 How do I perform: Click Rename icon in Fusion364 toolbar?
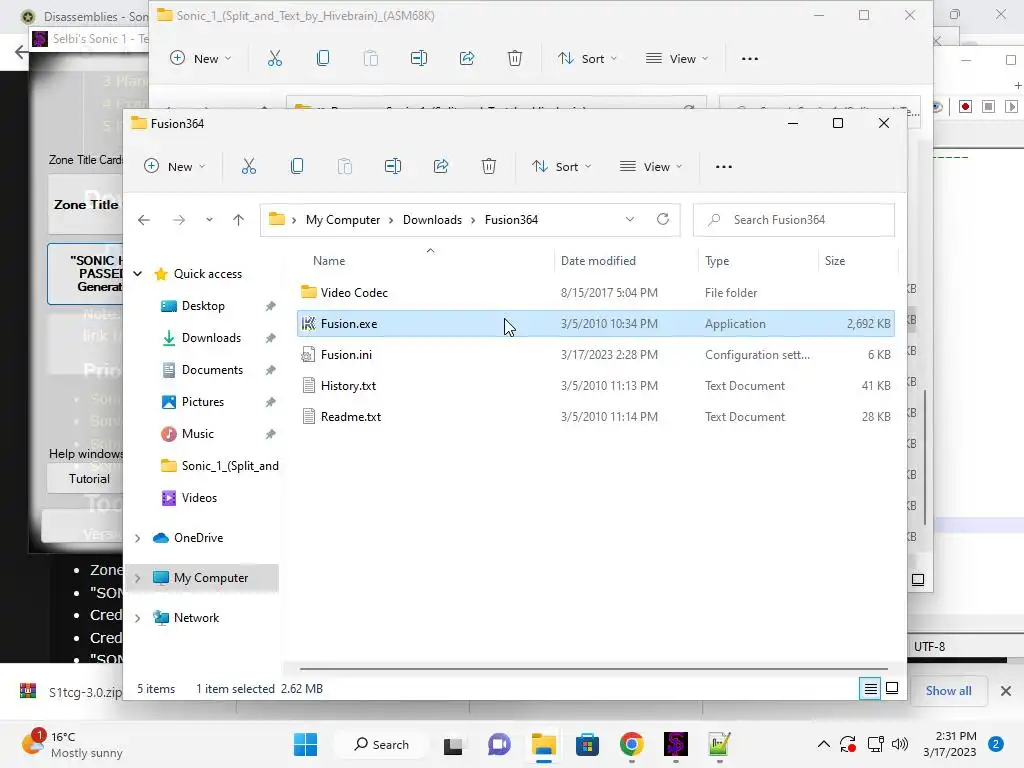coord(392,167)
